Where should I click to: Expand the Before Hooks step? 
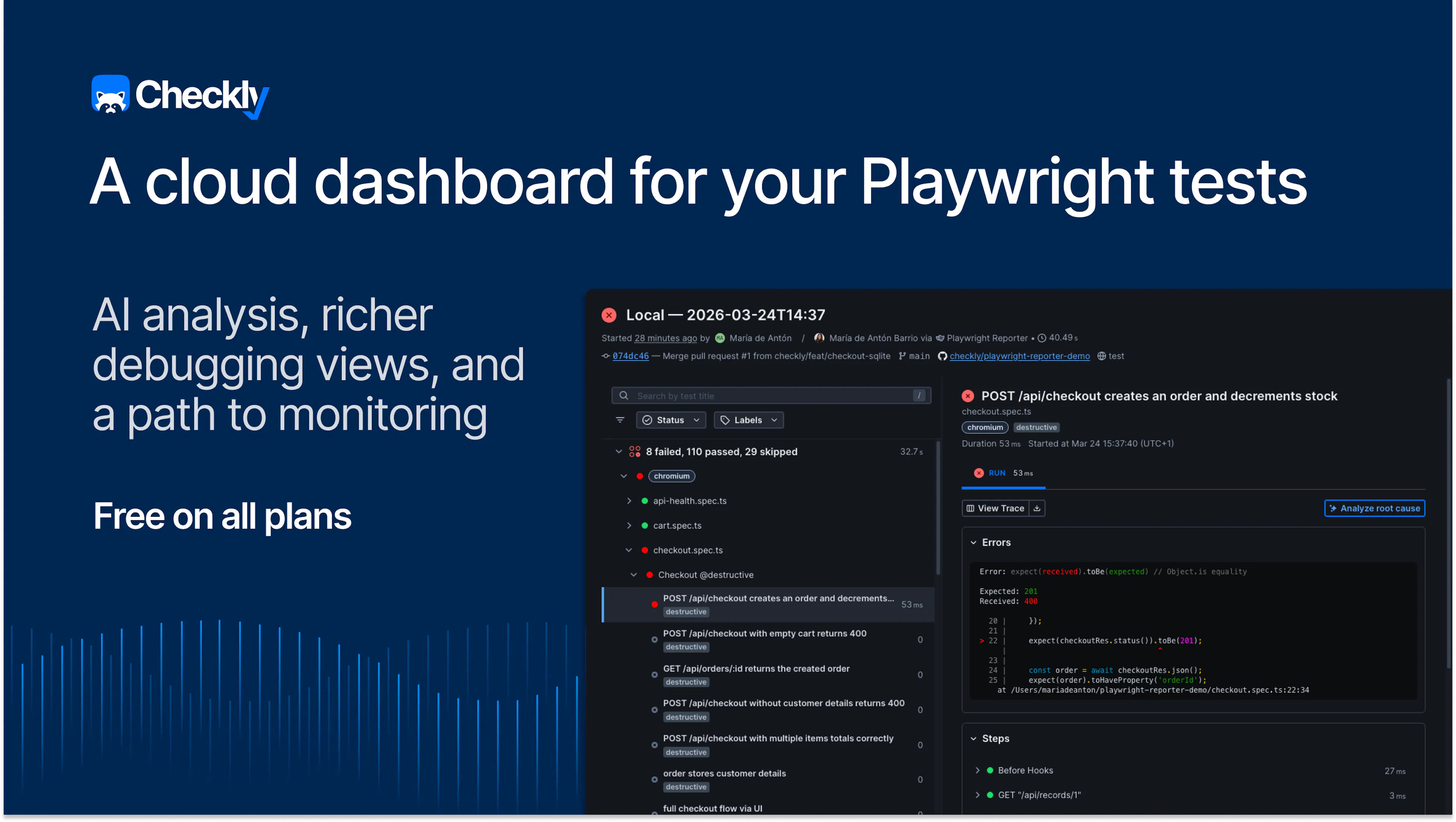(x=977, y=770)
